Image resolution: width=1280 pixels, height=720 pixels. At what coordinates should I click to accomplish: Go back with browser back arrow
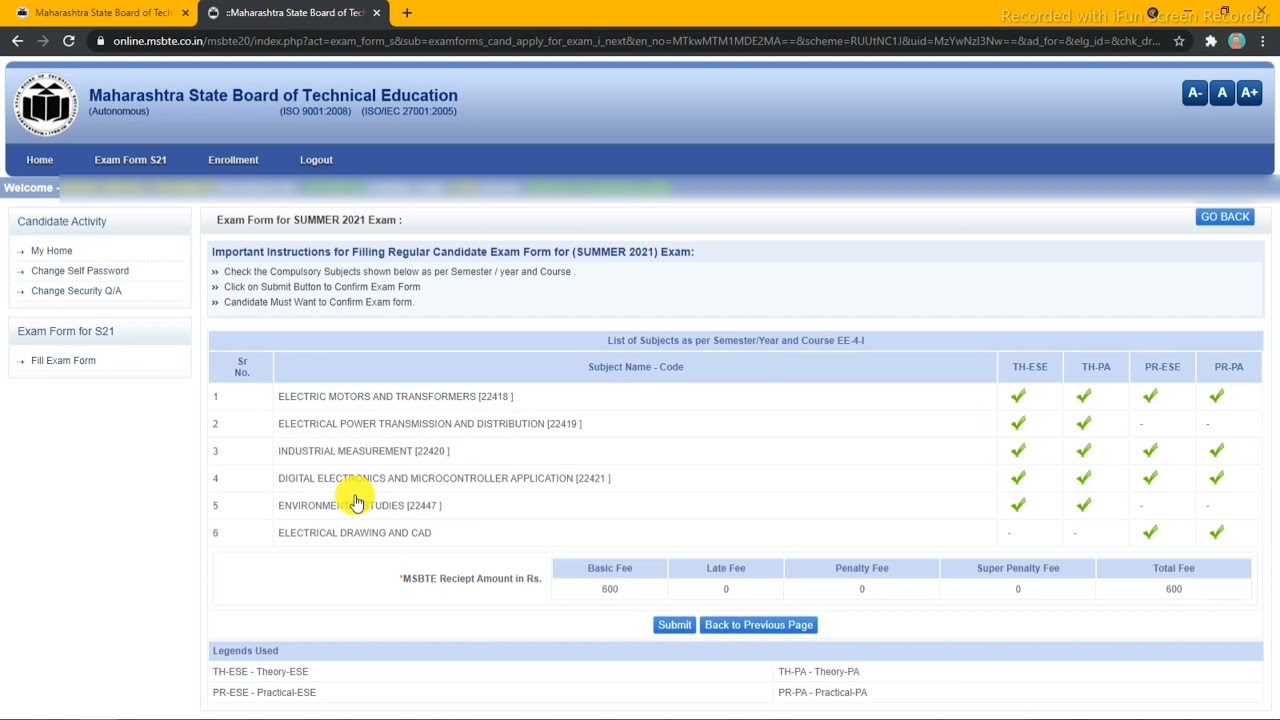point(17,41)
